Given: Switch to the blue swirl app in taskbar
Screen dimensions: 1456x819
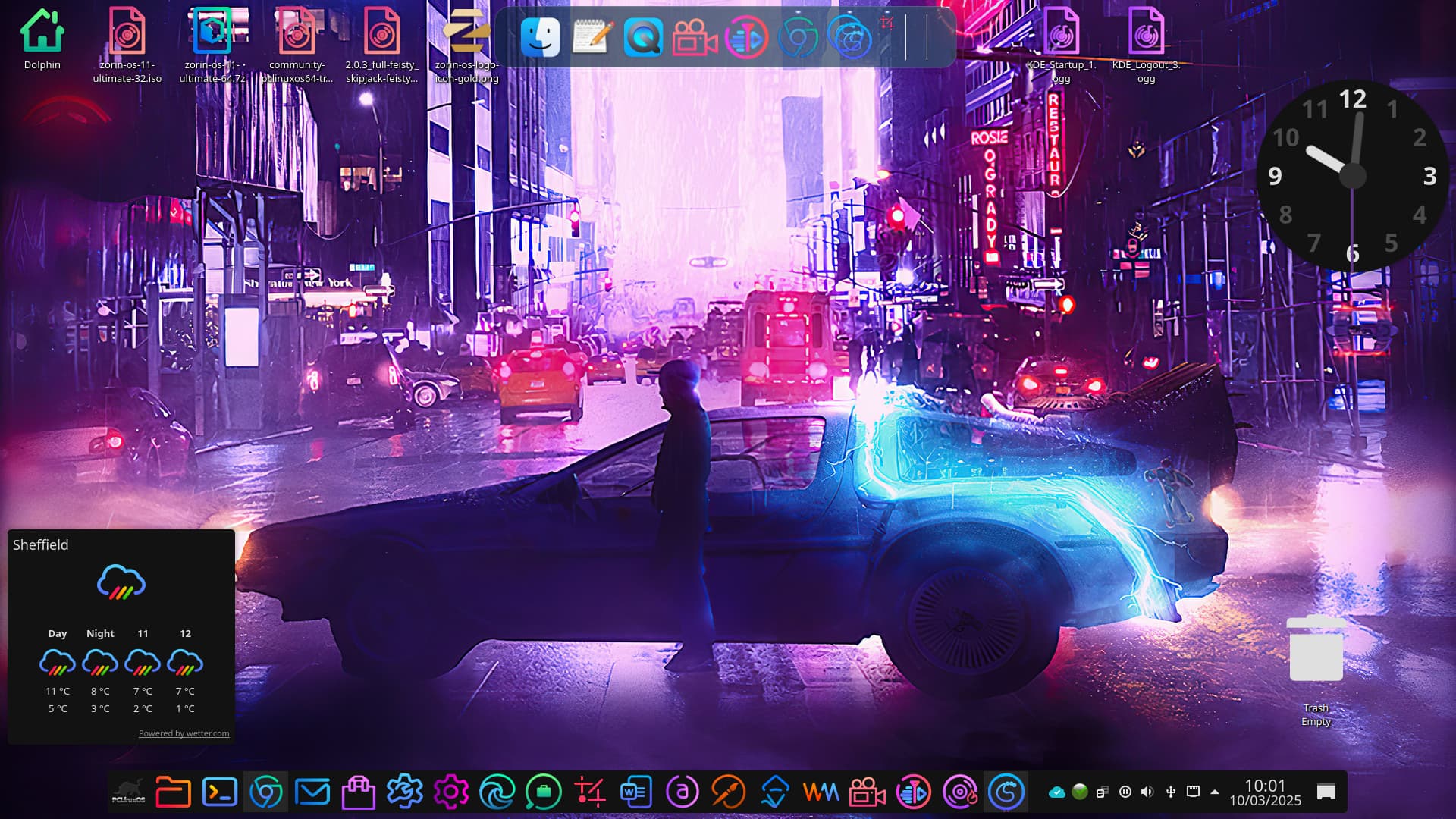Looking at the screenshot, I should point(1006,792).
